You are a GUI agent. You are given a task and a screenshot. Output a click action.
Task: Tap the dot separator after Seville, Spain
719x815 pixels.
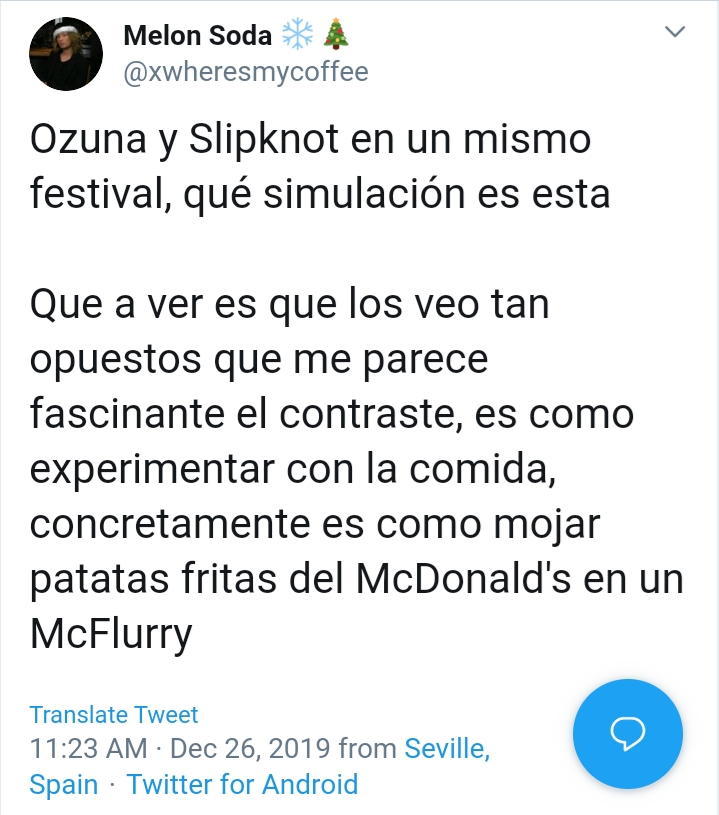(113, 784)
